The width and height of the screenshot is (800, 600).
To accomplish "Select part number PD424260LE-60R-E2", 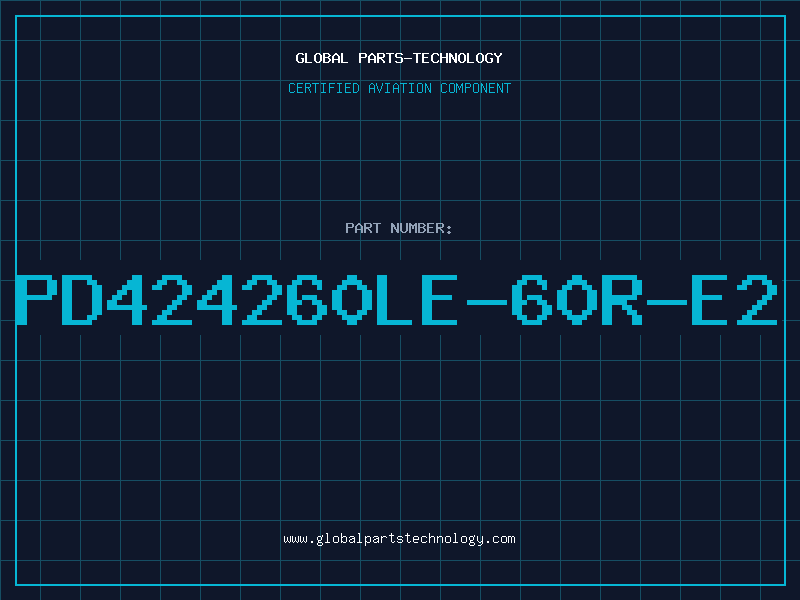I will (x=396, y=300).
